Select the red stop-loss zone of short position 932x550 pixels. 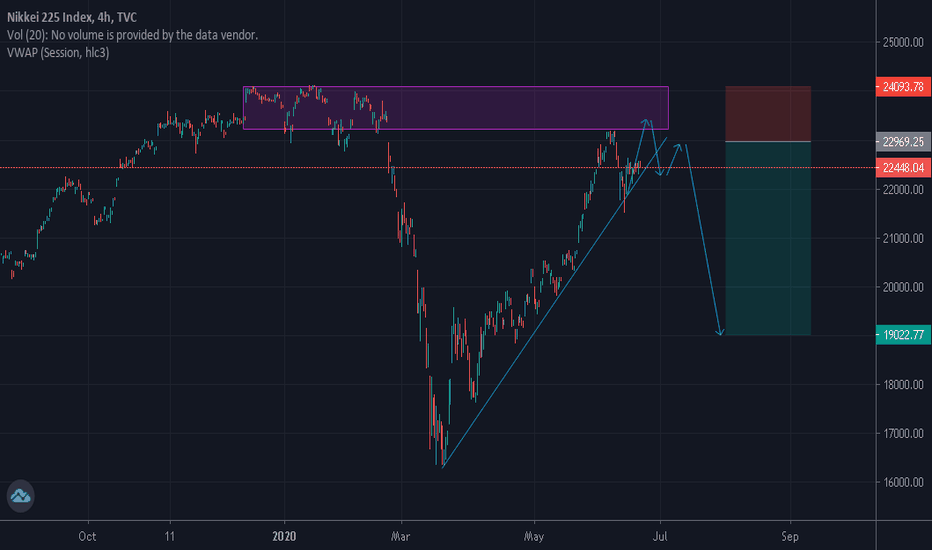coord(768,114)
